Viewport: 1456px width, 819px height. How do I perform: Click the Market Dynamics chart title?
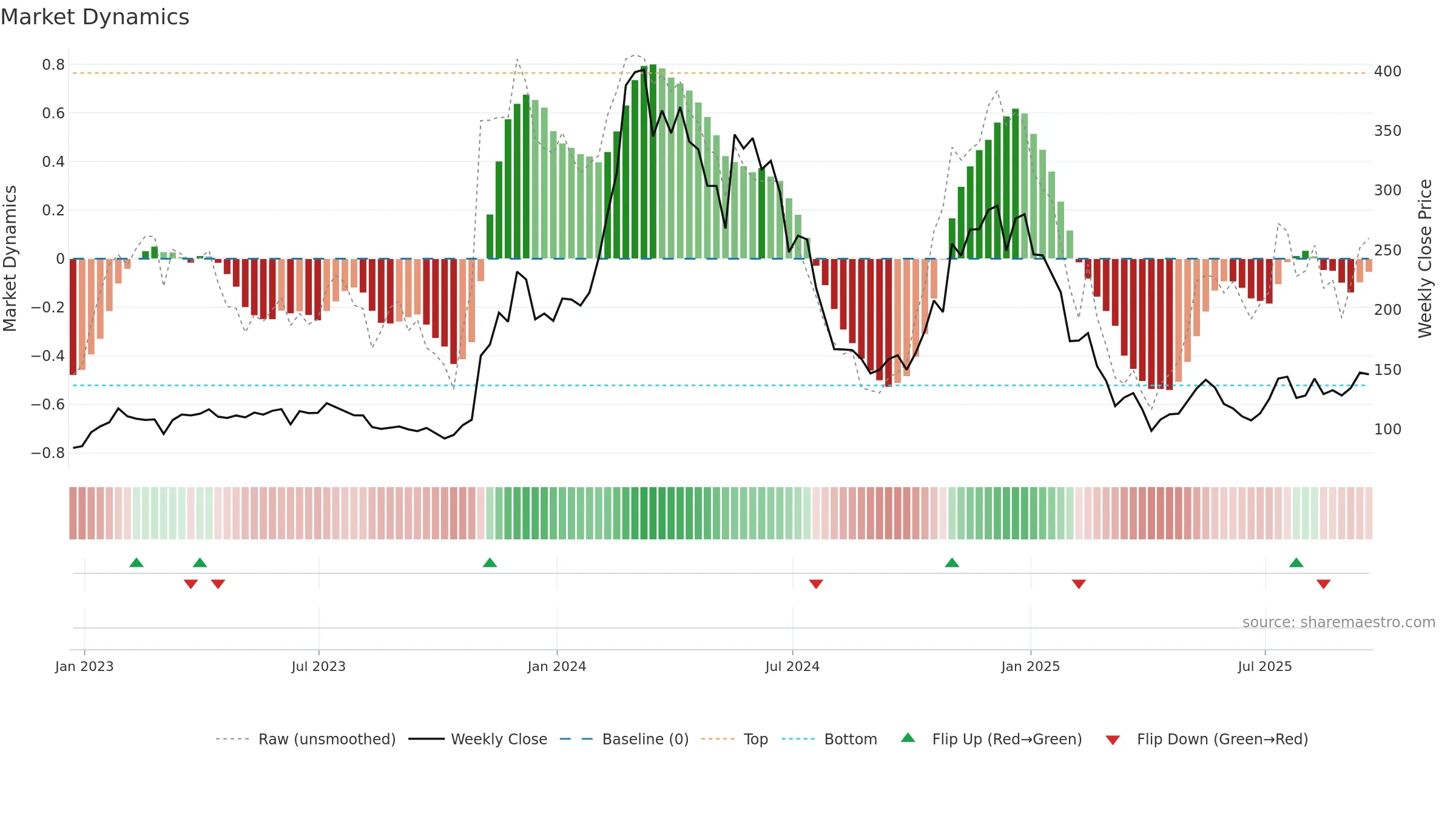pos(95,17)
